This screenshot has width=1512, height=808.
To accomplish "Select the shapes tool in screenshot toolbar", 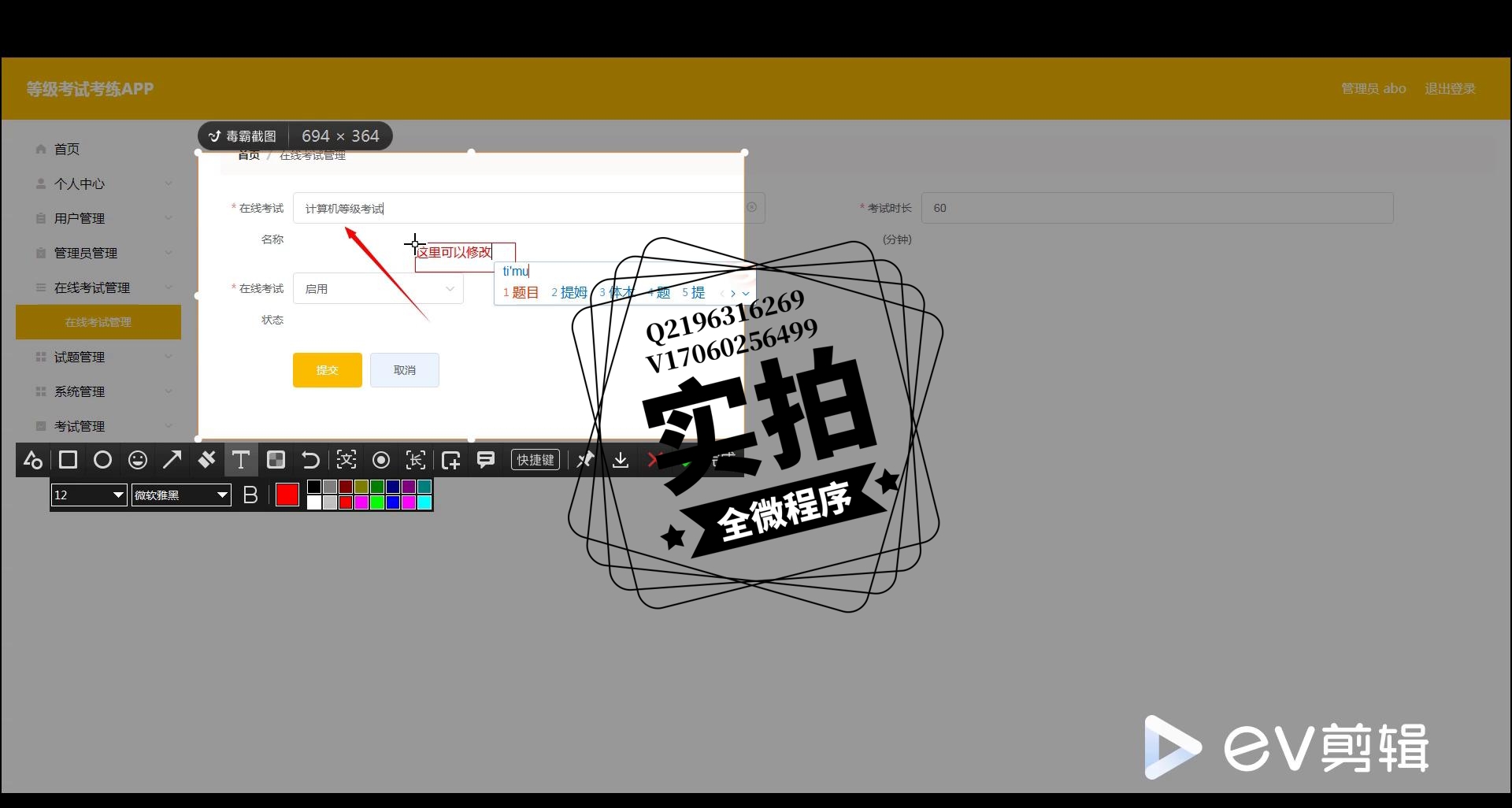I will pos(33,460).
